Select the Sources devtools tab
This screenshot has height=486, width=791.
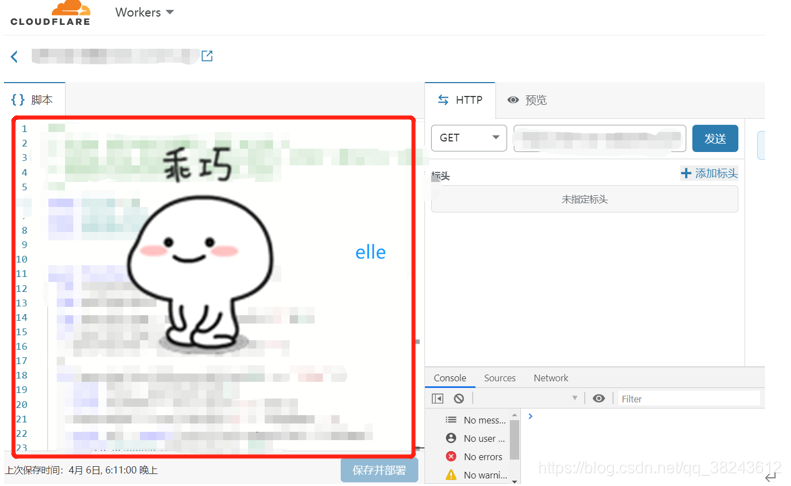coord(500,378)
